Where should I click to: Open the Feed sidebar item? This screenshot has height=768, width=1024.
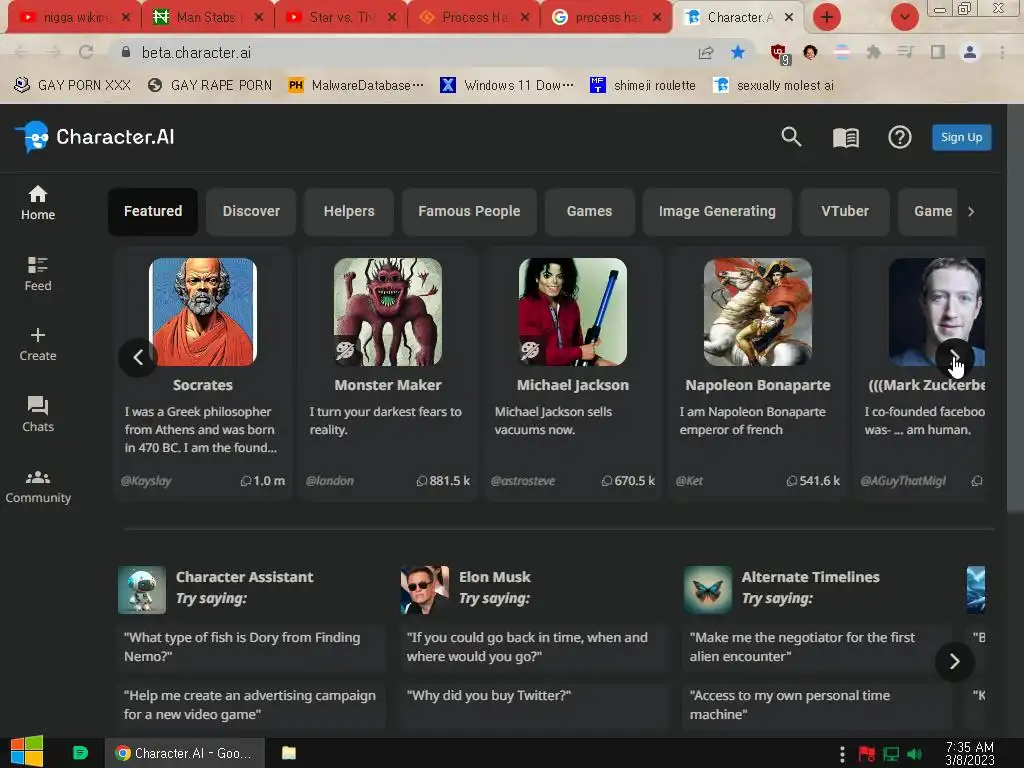(x=38, y=274)
